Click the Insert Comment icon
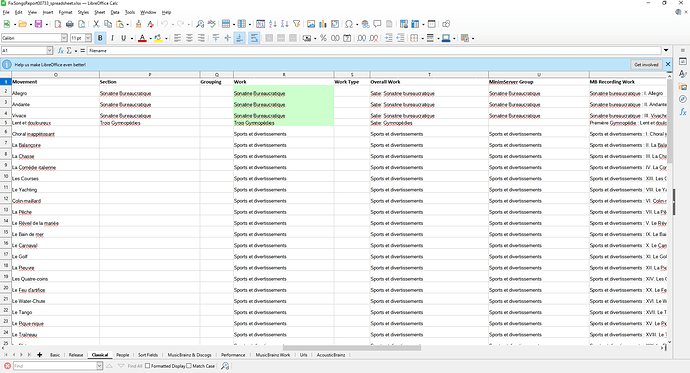 (x=377, y=24)
